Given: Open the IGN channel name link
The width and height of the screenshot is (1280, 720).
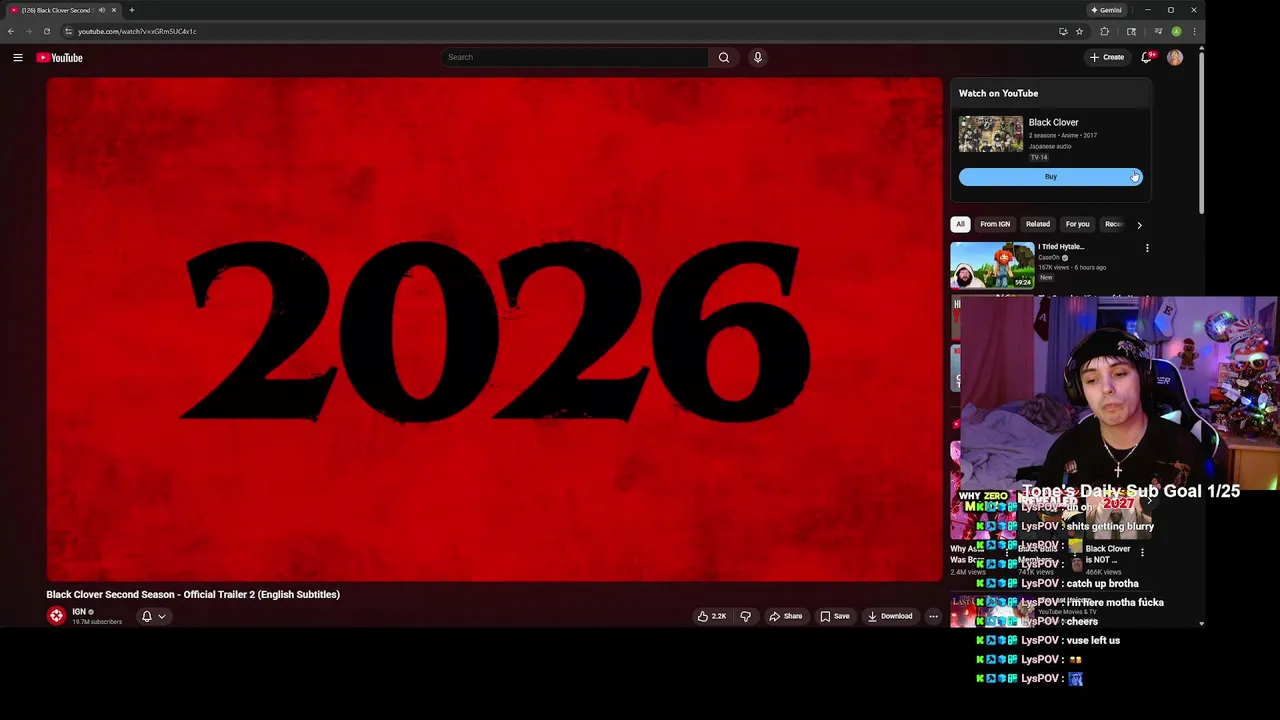Looking at the screenshot, I should [79, 612].
